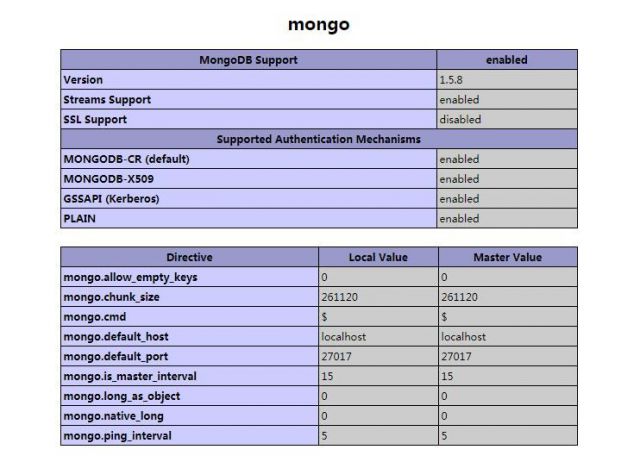Image resolution: width=640 pixels, height=462 pixels.
Task: Select the MongoDB Support header cell
Action: [x=249, y=60]
